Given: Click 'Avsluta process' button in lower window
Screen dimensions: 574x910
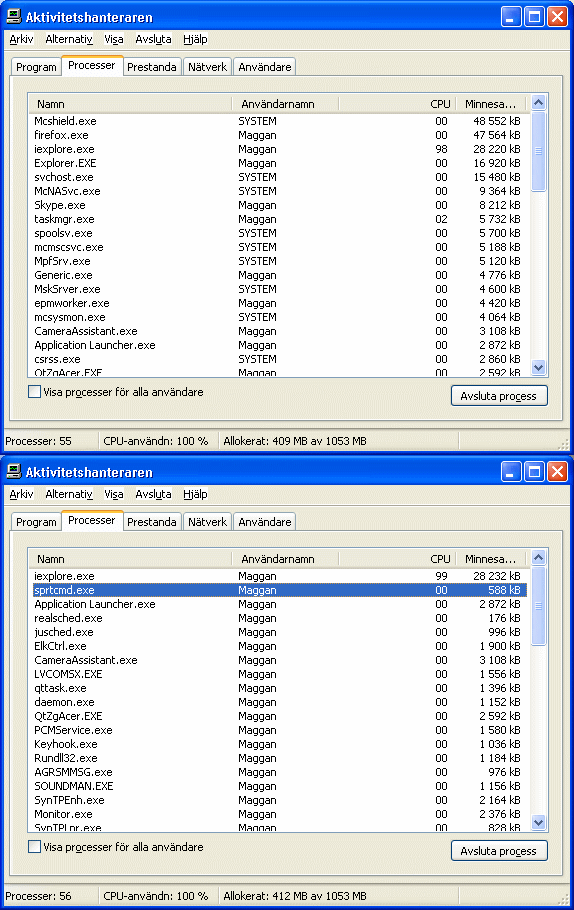Looking at the screenshot, I should pos(499,851).
